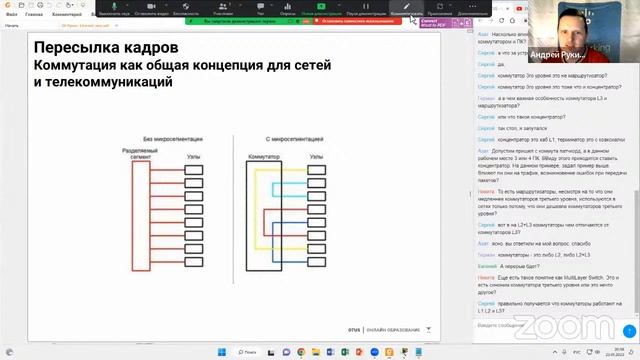
Task: Expand Apps options arrow in Zoom toolbar
Action: click(x=450, y=5)
